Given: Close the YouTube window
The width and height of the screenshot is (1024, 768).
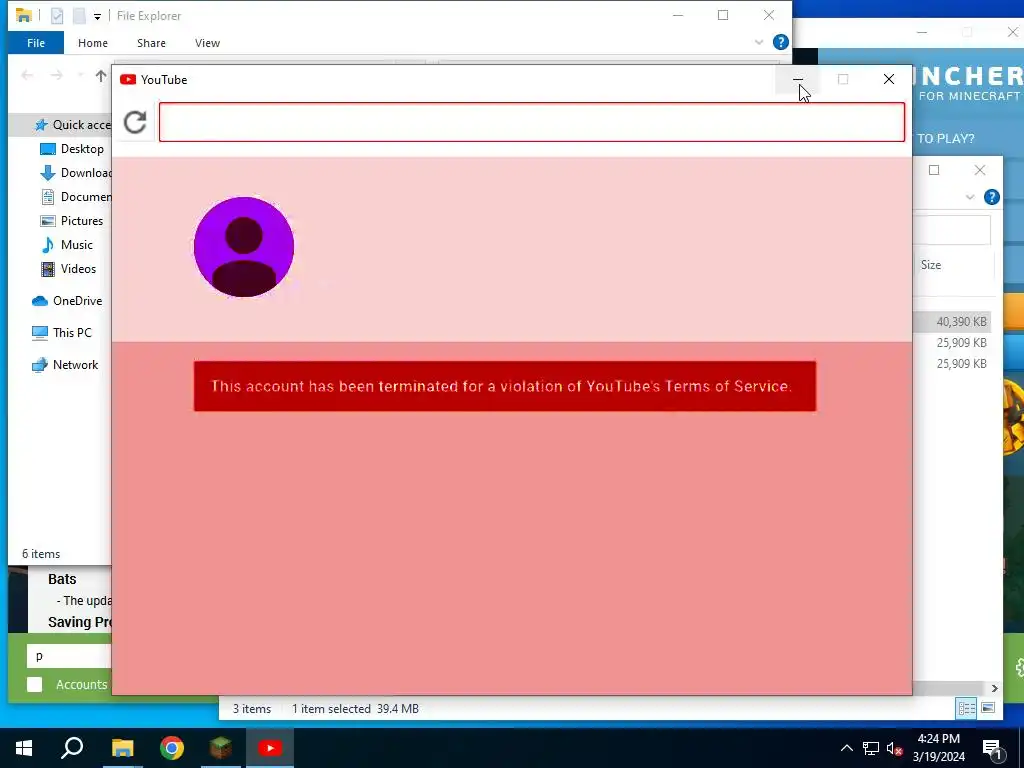Looking at the screenshot, I should click(889, 79).
